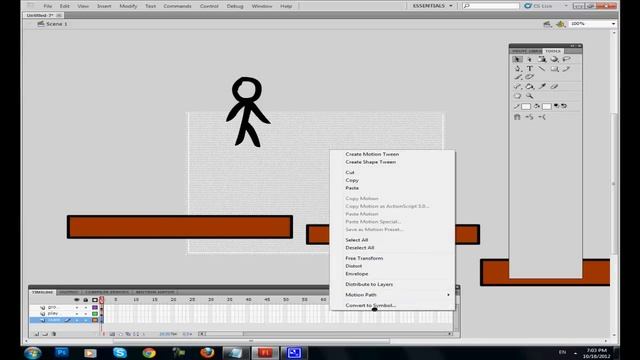The width and height of the screenshot is (640, 360).
Task: Click the Help search input field
Action: [491, 6]
